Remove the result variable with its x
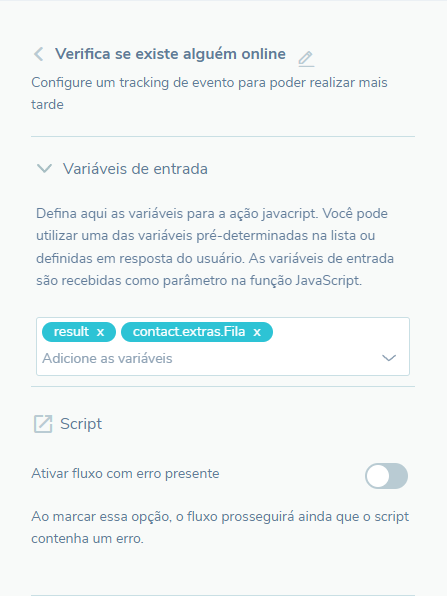The height and width of the screenshot is (596, 447). [x=100, y=332]
